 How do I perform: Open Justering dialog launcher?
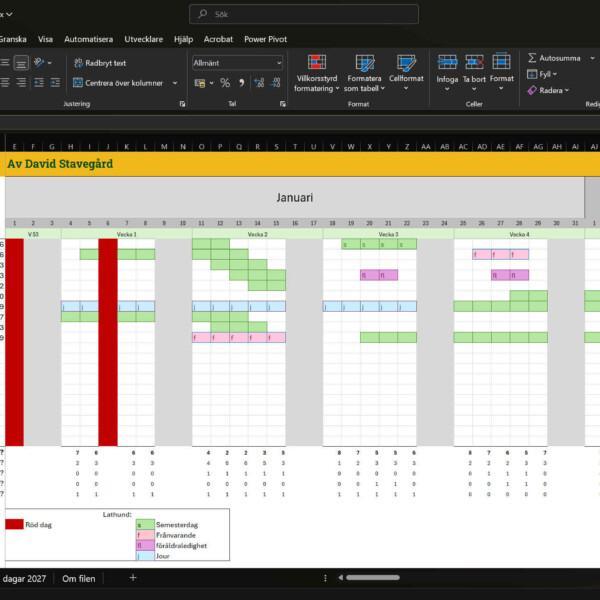coord(183,104)
